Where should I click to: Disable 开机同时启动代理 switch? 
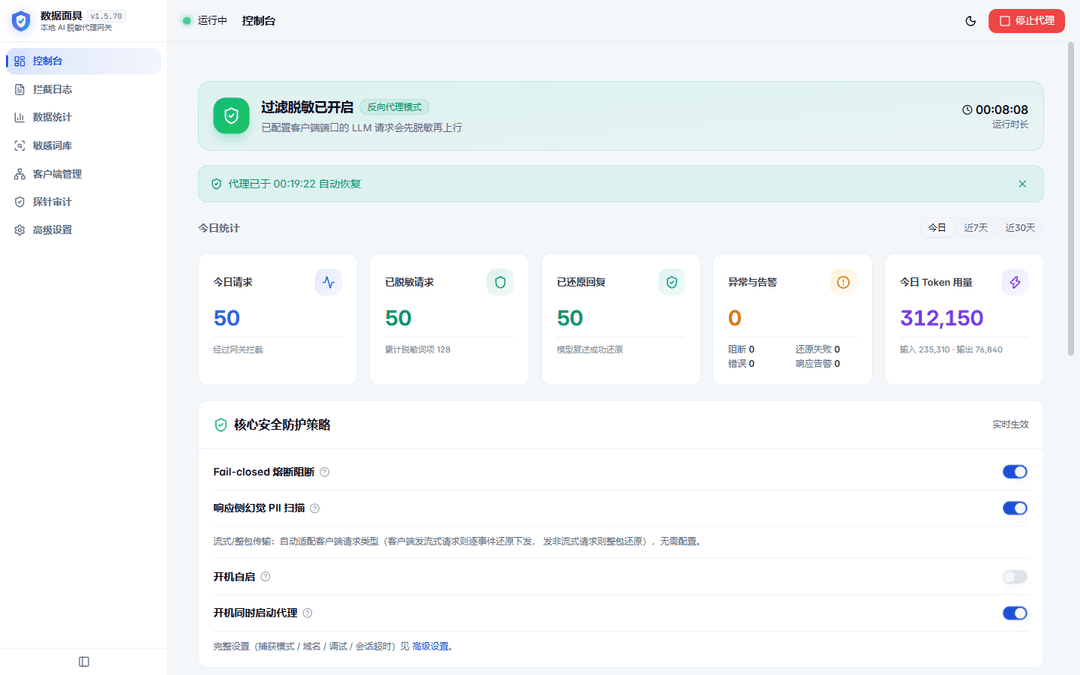(x=1015, y=613)
